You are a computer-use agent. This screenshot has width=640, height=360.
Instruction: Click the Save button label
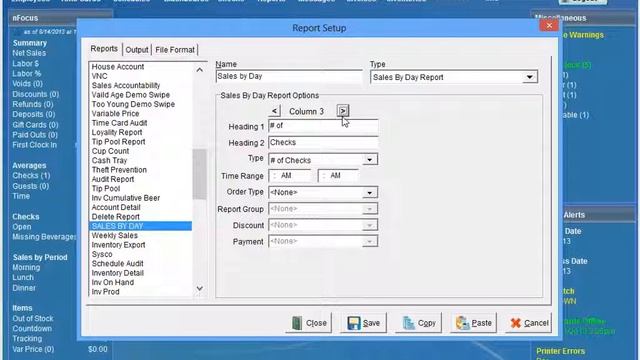click(371, 323)
